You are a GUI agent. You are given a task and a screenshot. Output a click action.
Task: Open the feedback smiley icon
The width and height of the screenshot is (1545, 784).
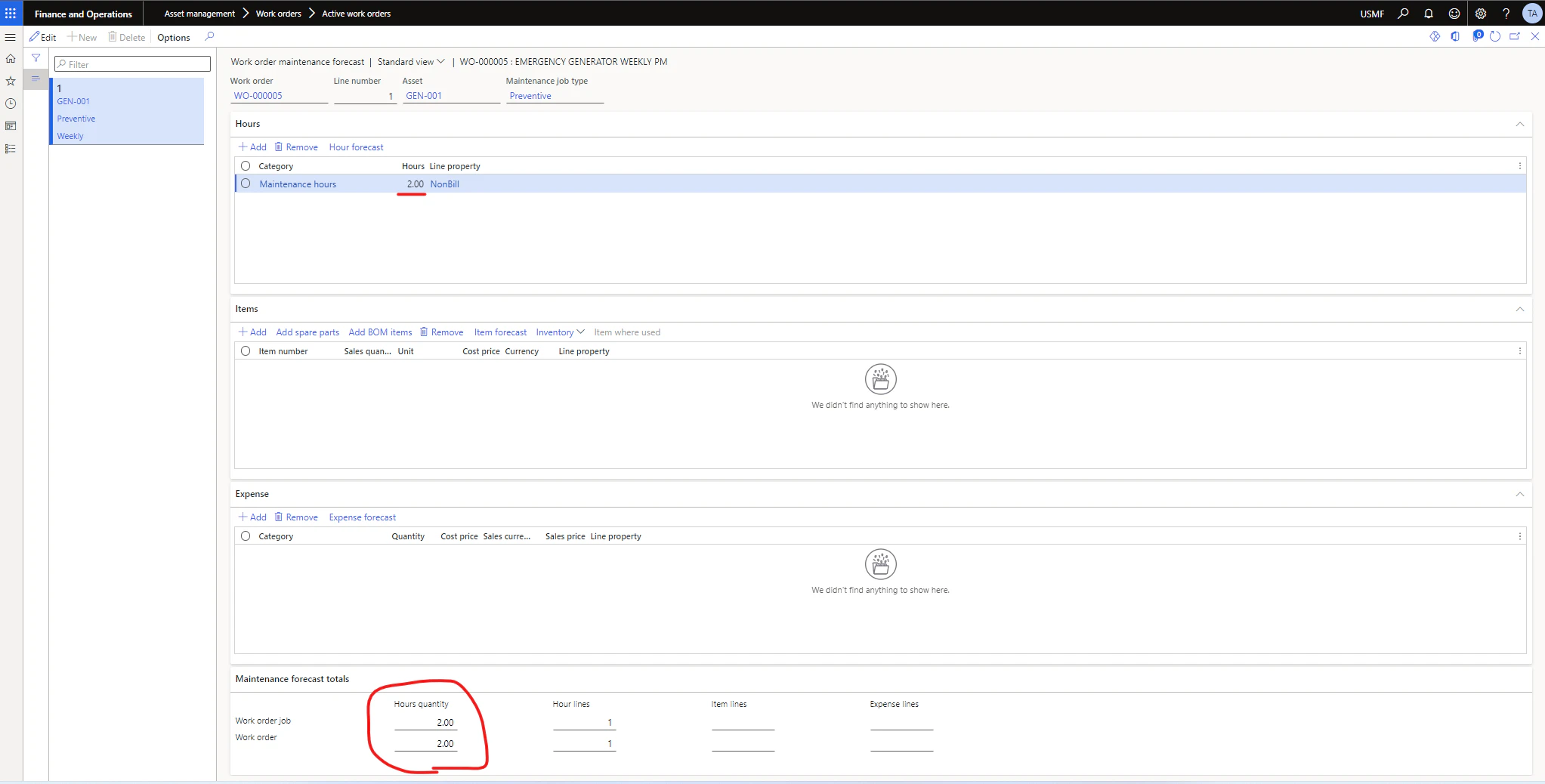(1454, 14)
